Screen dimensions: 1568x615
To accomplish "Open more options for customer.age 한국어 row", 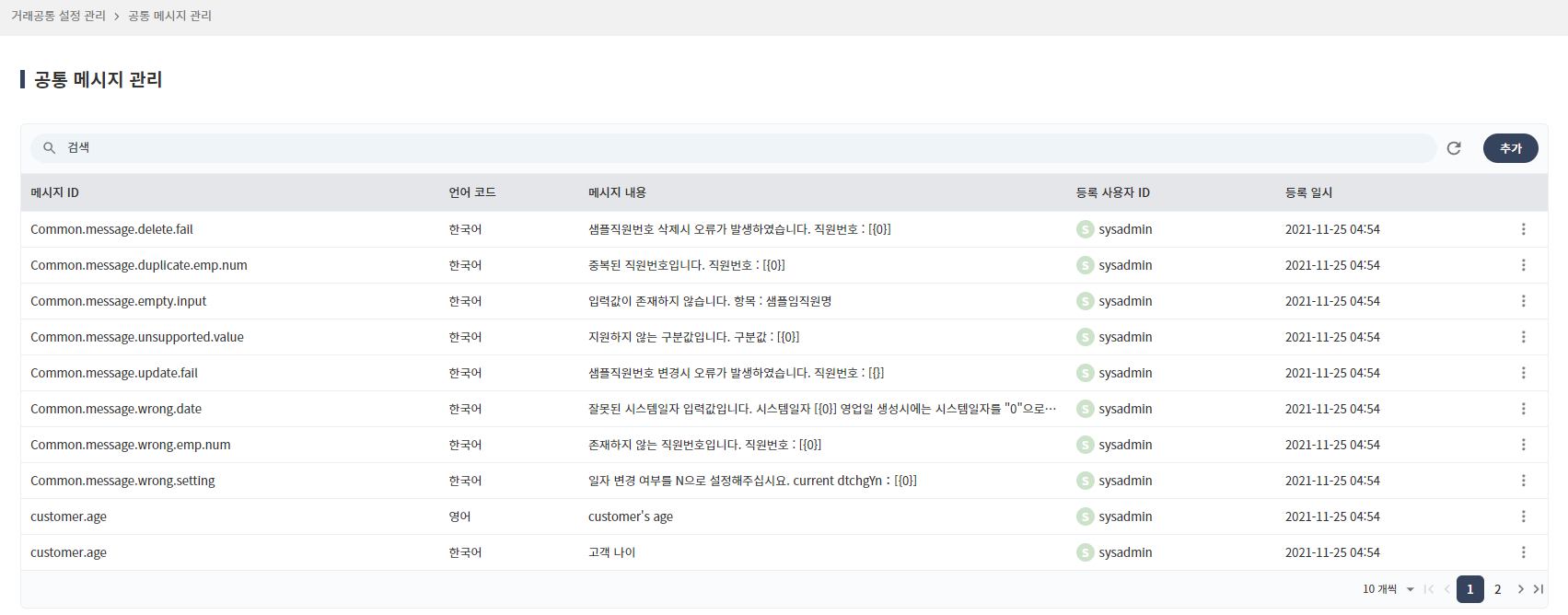I will [1523, 552].
